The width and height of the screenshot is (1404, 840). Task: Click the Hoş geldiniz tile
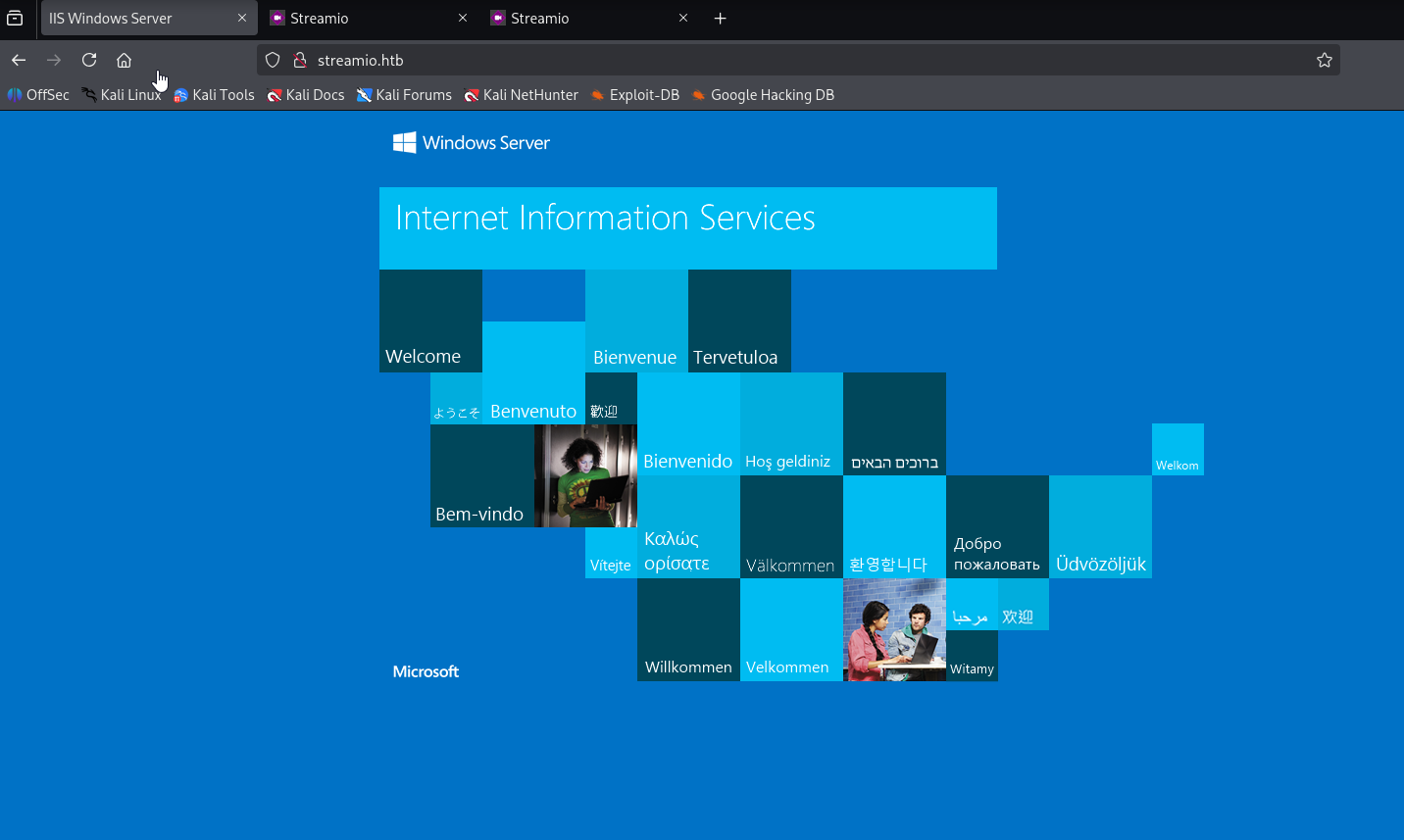click(x=791, y=424)
